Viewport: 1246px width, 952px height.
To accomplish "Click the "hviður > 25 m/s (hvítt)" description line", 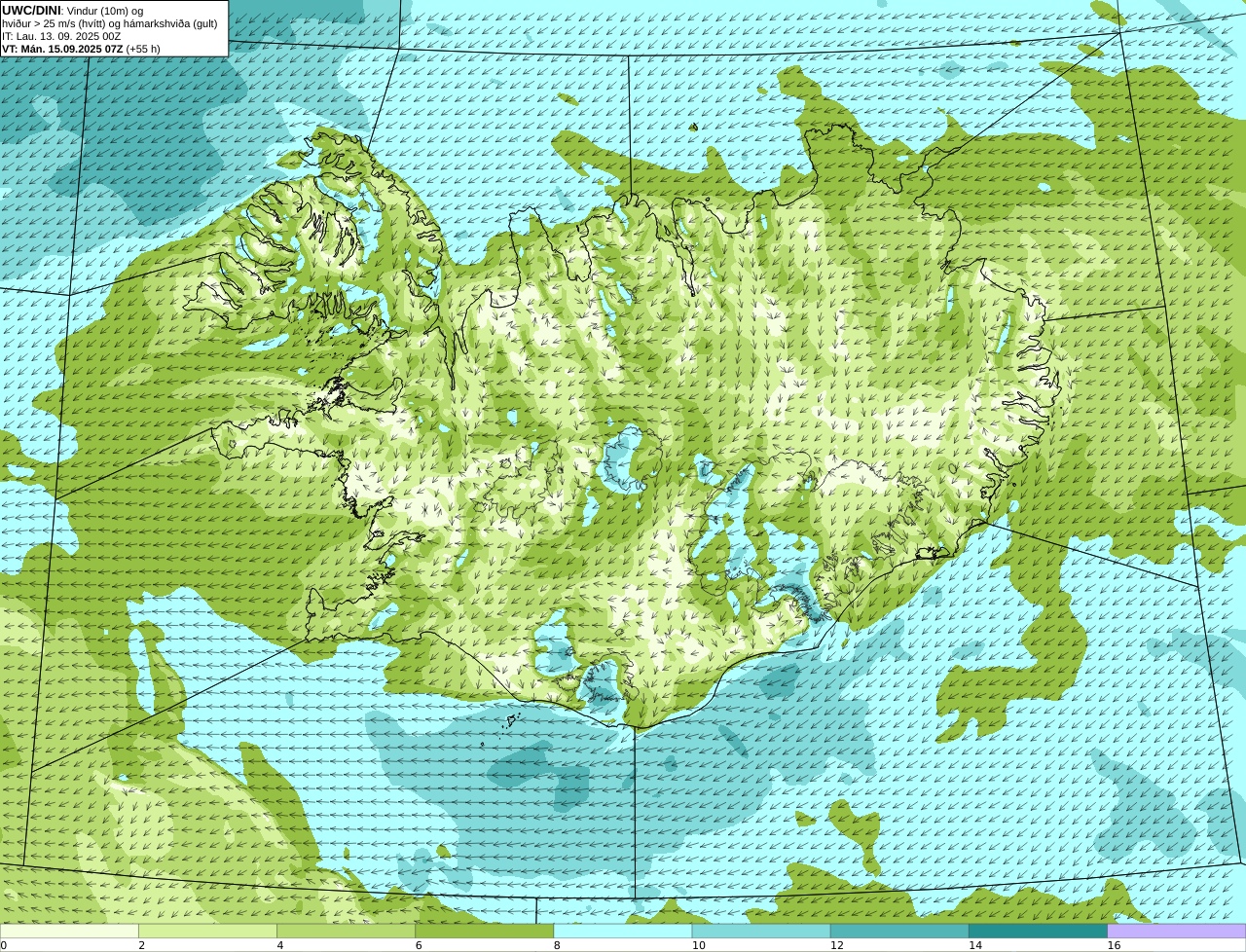I will 110,23.
